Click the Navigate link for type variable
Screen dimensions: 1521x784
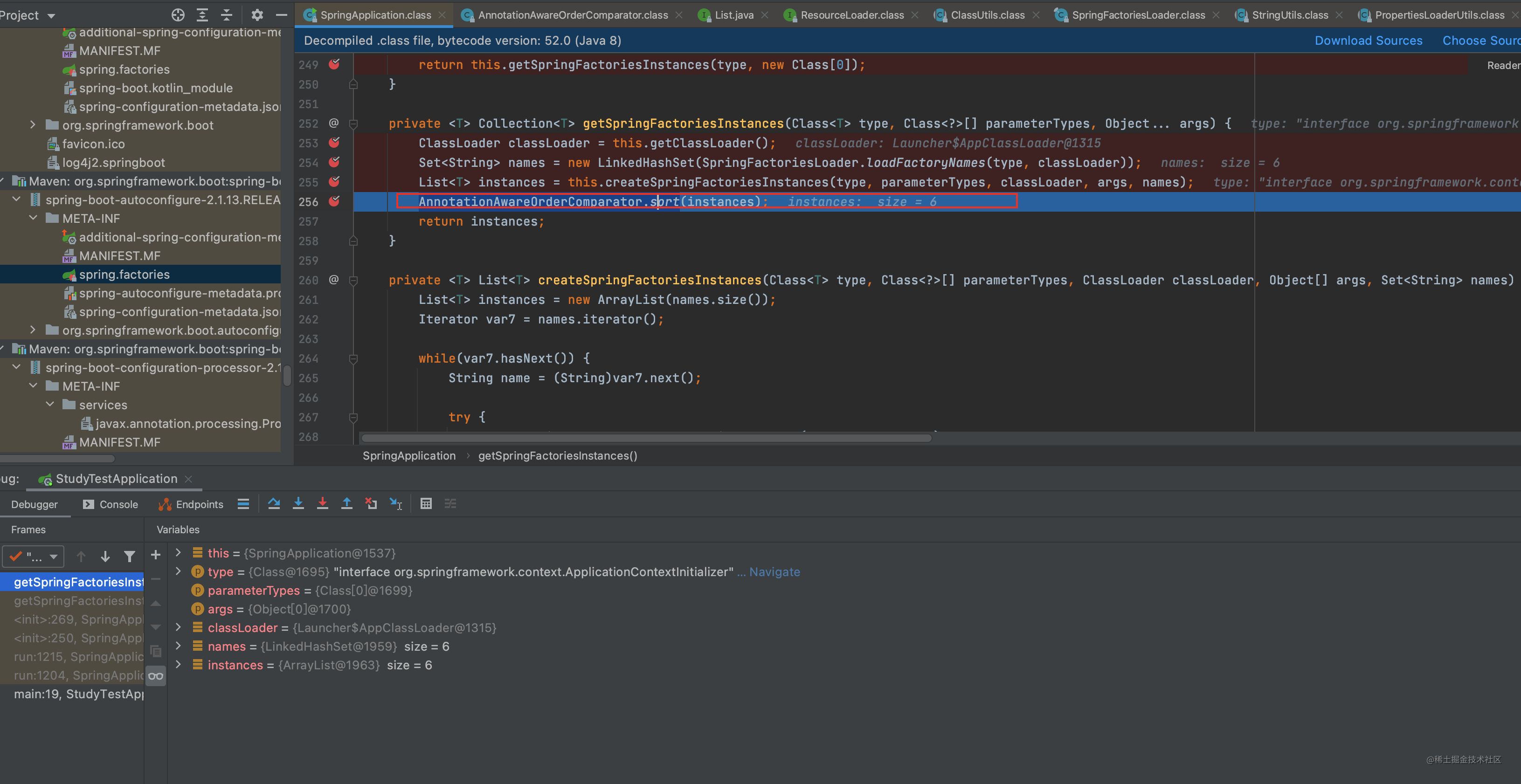[x=774, y=571]
